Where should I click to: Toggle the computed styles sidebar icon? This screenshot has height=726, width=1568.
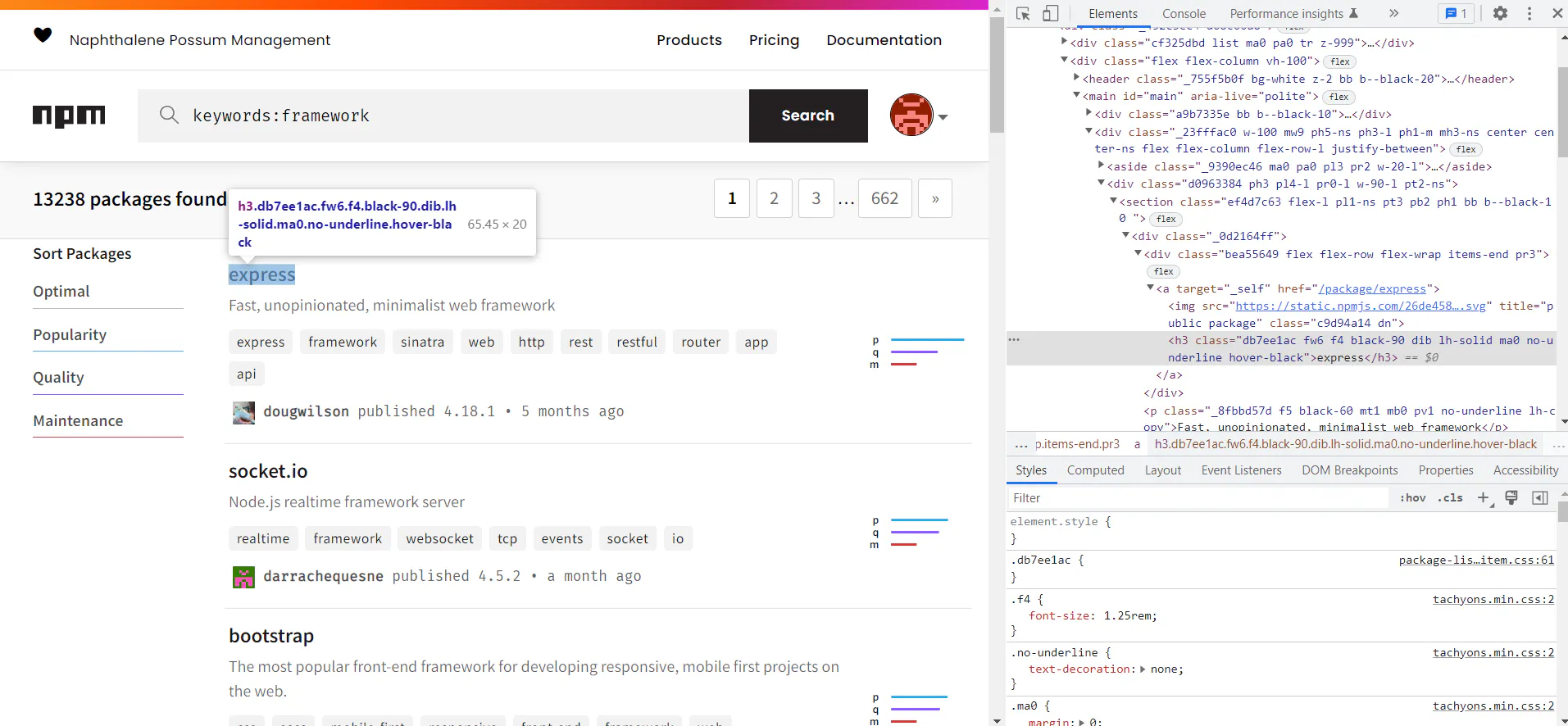click(x=1540, y=497)
